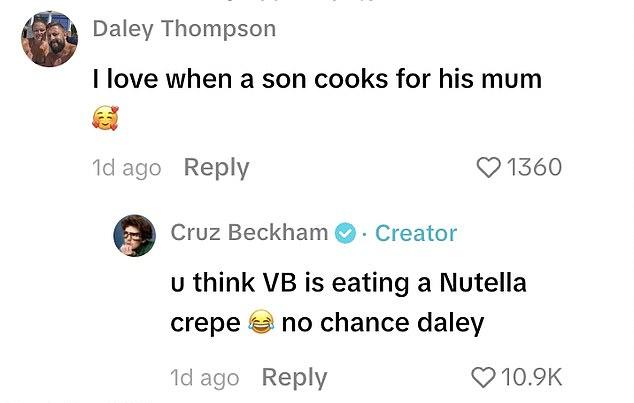Click the smiling face with hearts emoji
This screenshot has width=634, height=403.
[x=104, y=120]
